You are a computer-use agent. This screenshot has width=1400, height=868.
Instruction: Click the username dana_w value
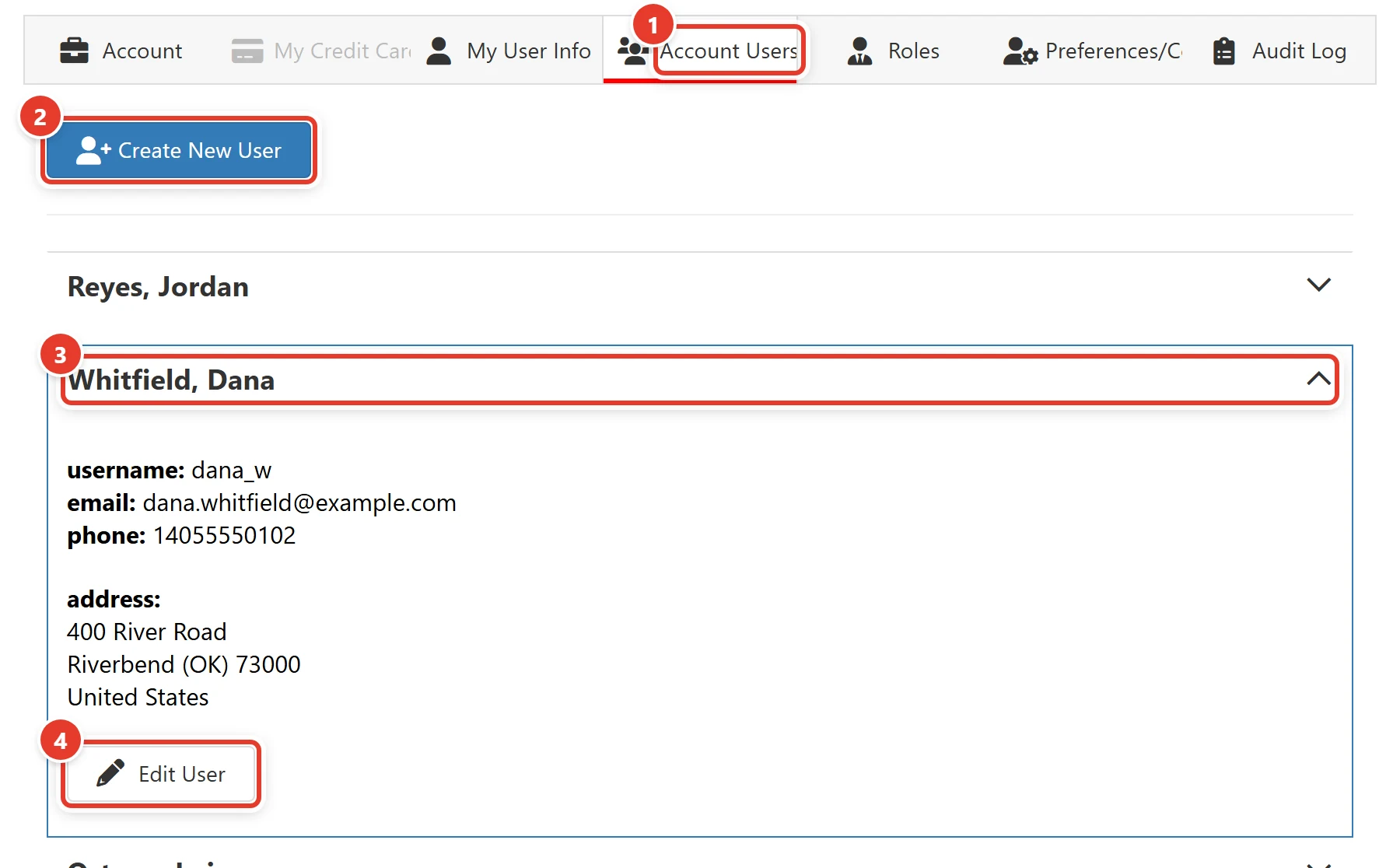click(231, 471)
